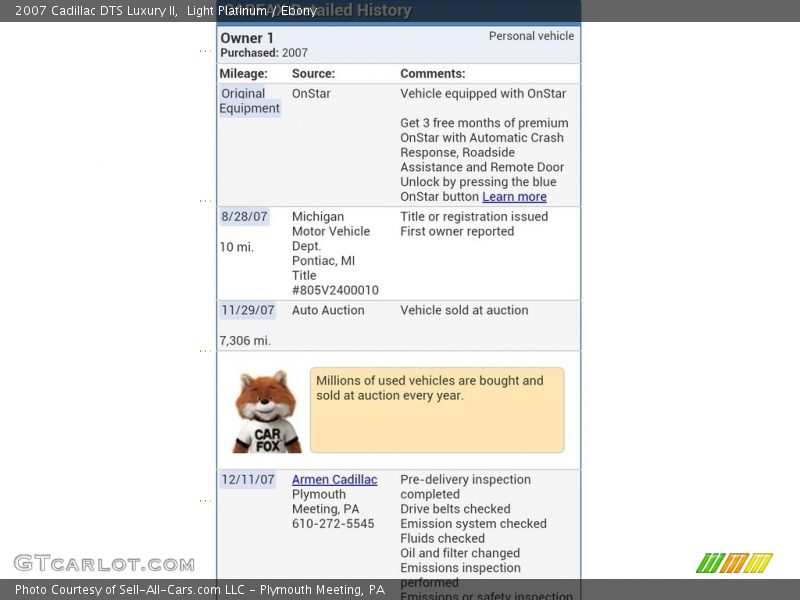Click the Source column header
Screen dimensions: 800x600
(313, 73)
